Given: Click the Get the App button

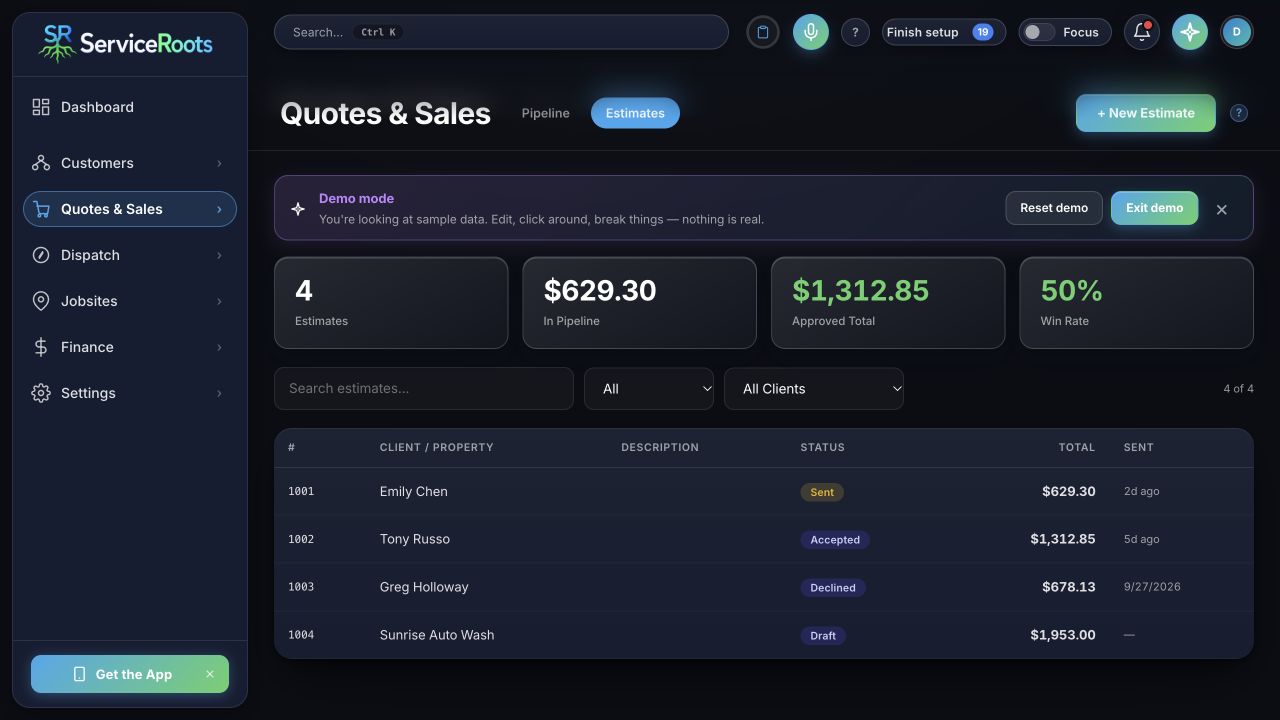Looking at the screenshot, I should tap(130, 674).
